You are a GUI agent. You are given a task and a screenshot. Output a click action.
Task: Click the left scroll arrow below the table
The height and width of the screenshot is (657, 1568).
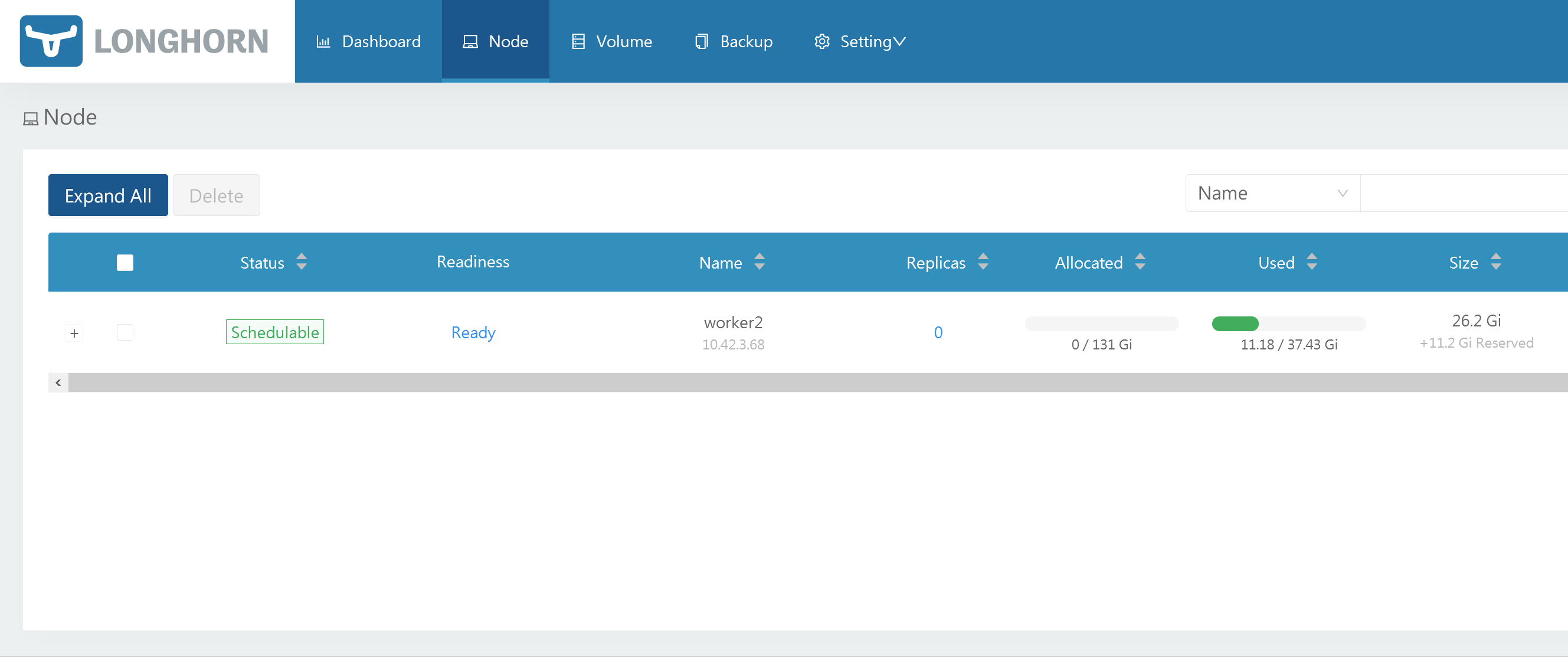click(x=58, y=383)
